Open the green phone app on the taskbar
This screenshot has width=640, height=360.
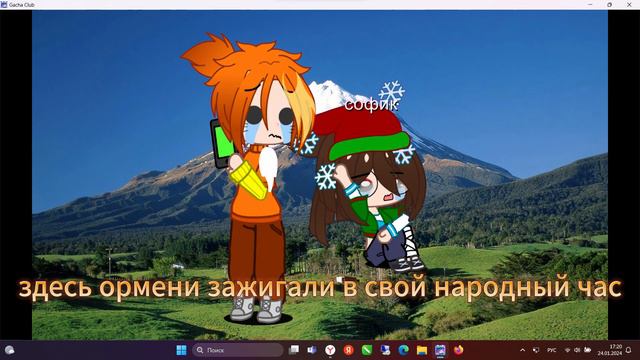(367, 350)
